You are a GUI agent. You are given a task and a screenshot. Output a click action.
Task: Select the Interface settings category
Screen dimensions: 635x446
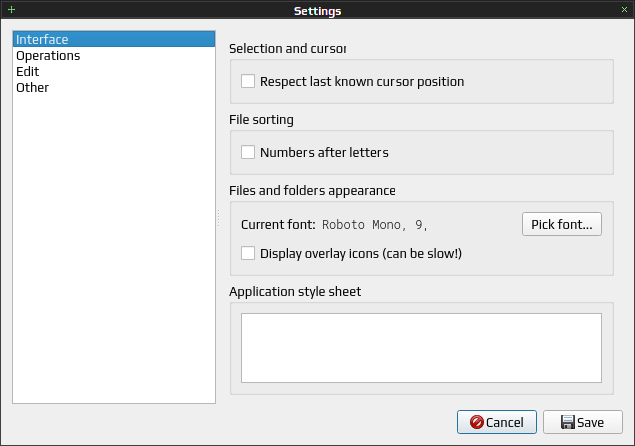click(x=42, y=40)
